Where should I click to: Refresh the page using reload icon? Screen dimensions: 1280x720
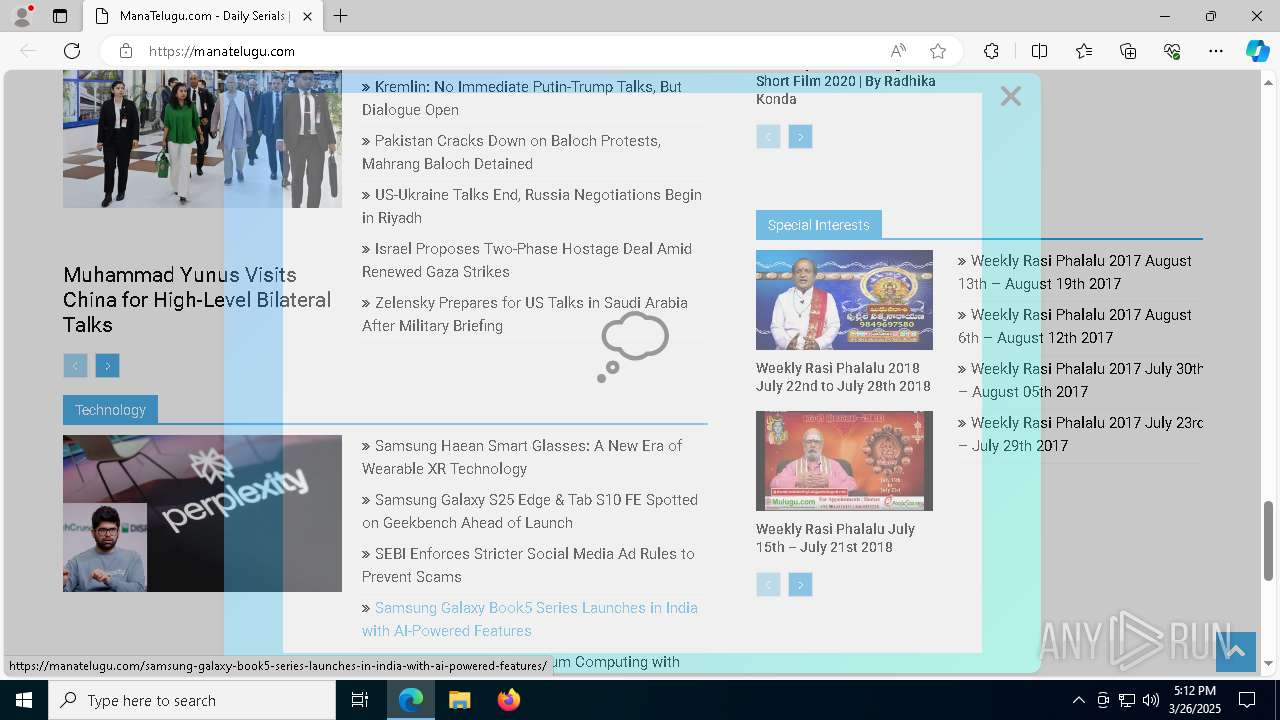pyautogui.click(x=72, y=51)
